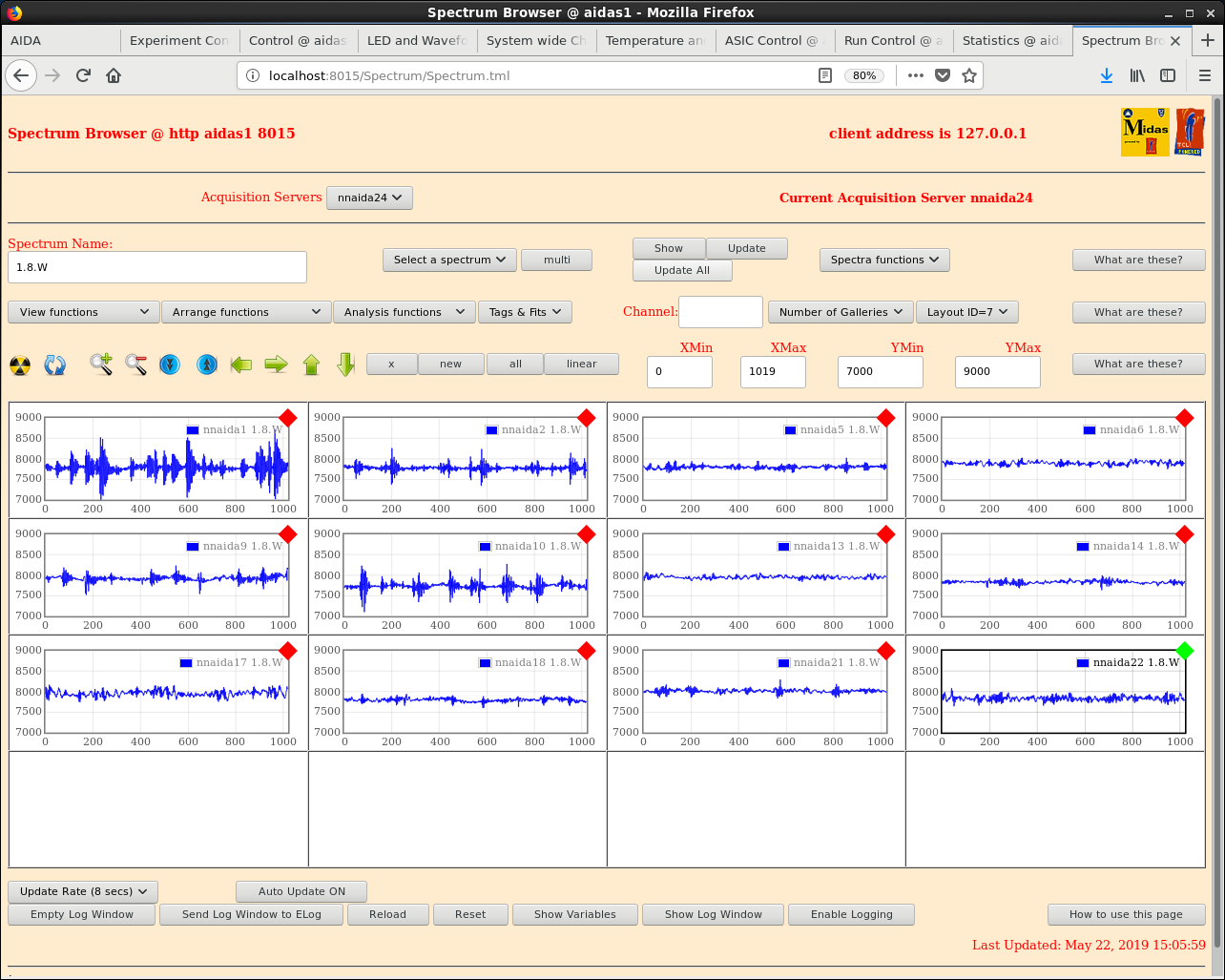This screenshot has height=980, width=1225.
Task: Click the blue circle double-down-arrow icon
Action: (x=170, y=365)
